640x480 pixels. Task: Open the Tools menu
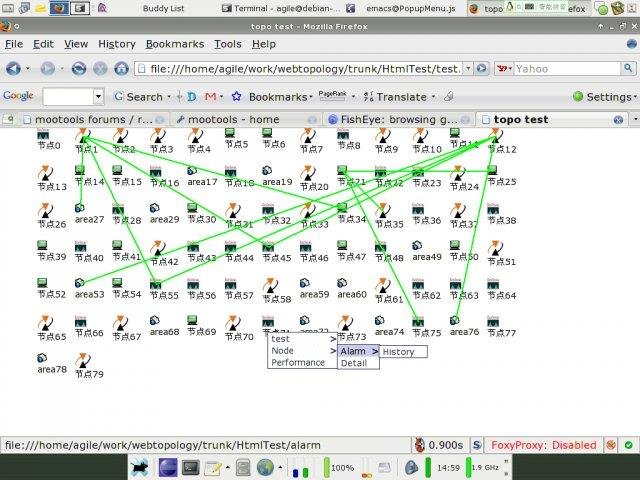coord(228,44)
